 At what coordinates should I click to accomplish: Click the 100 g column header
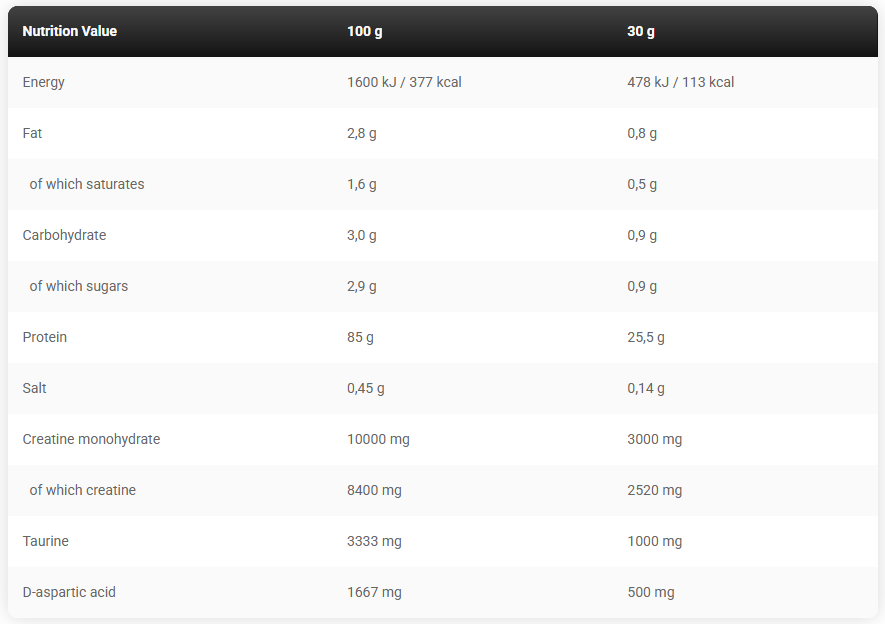click(365, 31)
